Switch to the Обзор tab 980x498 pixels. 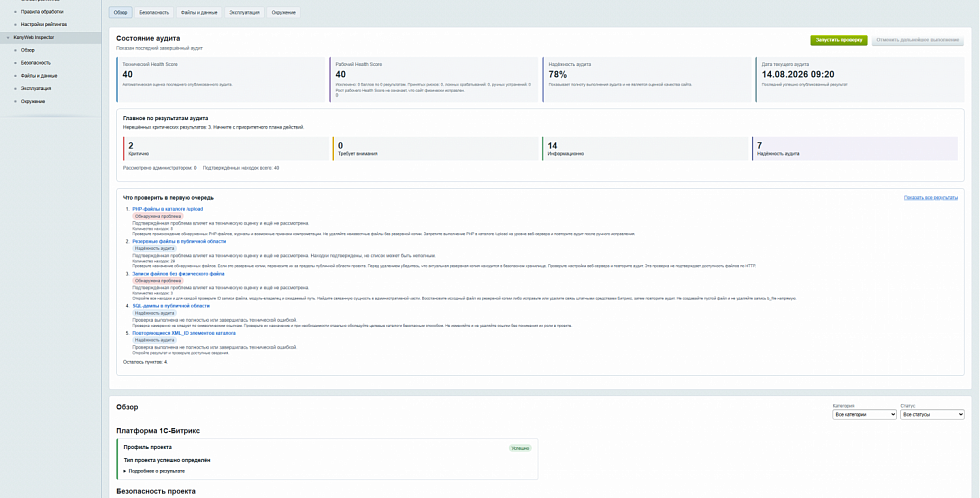[119, 12]
